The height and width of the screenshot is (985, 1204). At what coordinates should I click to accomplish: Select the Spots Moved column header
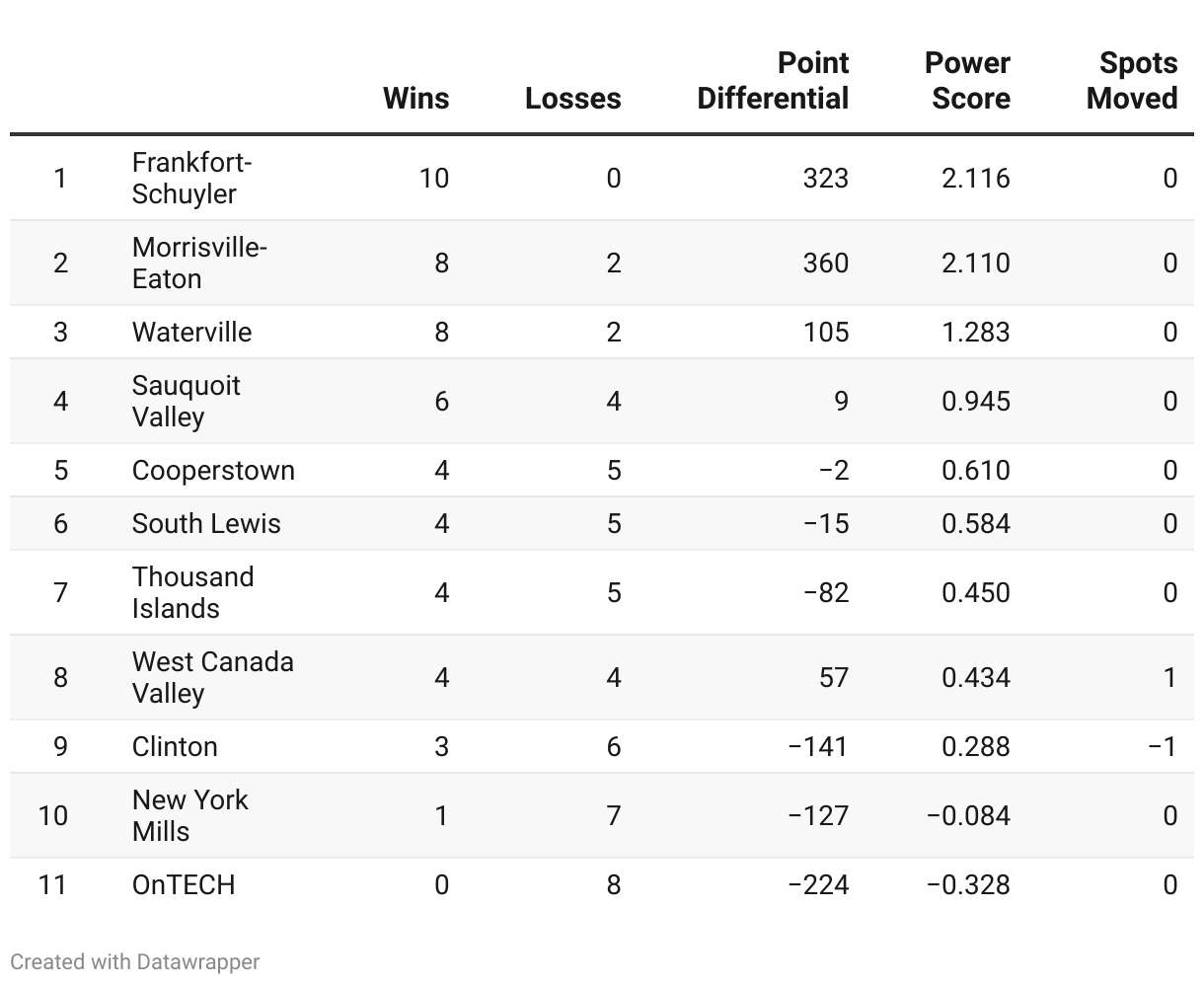pos(1133,81)
